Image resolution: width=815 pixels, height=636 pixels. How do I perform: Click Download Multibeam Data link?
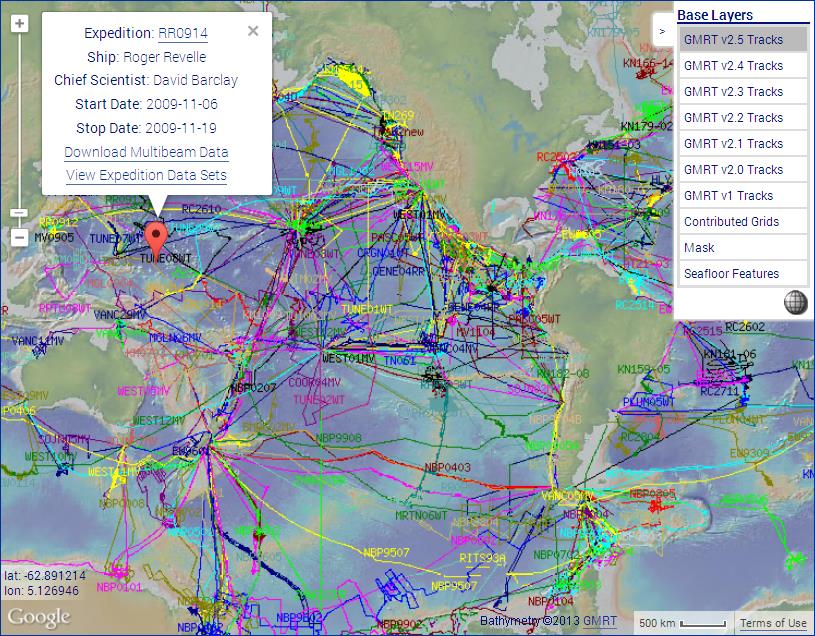[146, 152]
